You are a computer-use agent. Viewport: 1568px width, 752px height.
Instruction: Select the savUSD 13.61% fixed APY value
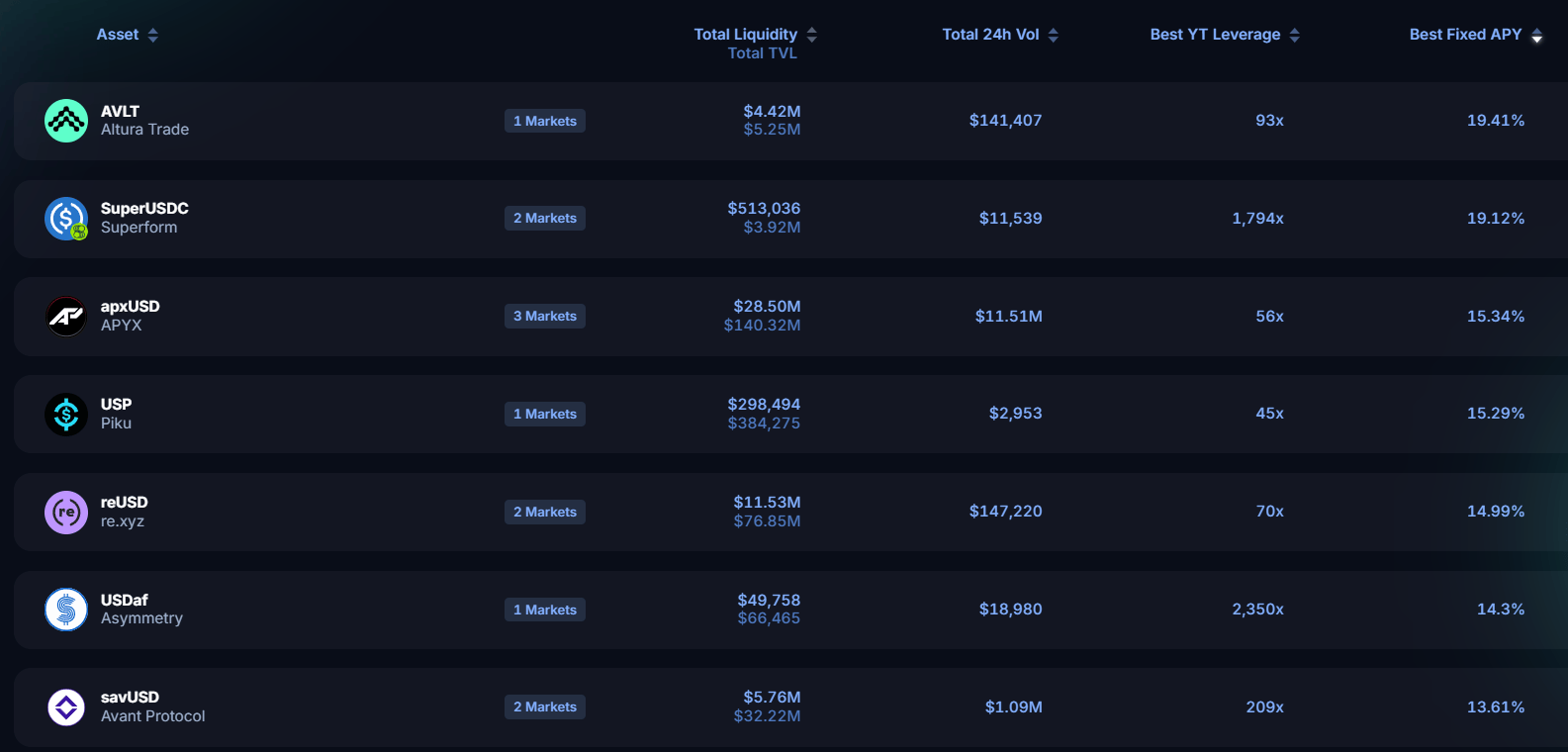[1495, 707]
